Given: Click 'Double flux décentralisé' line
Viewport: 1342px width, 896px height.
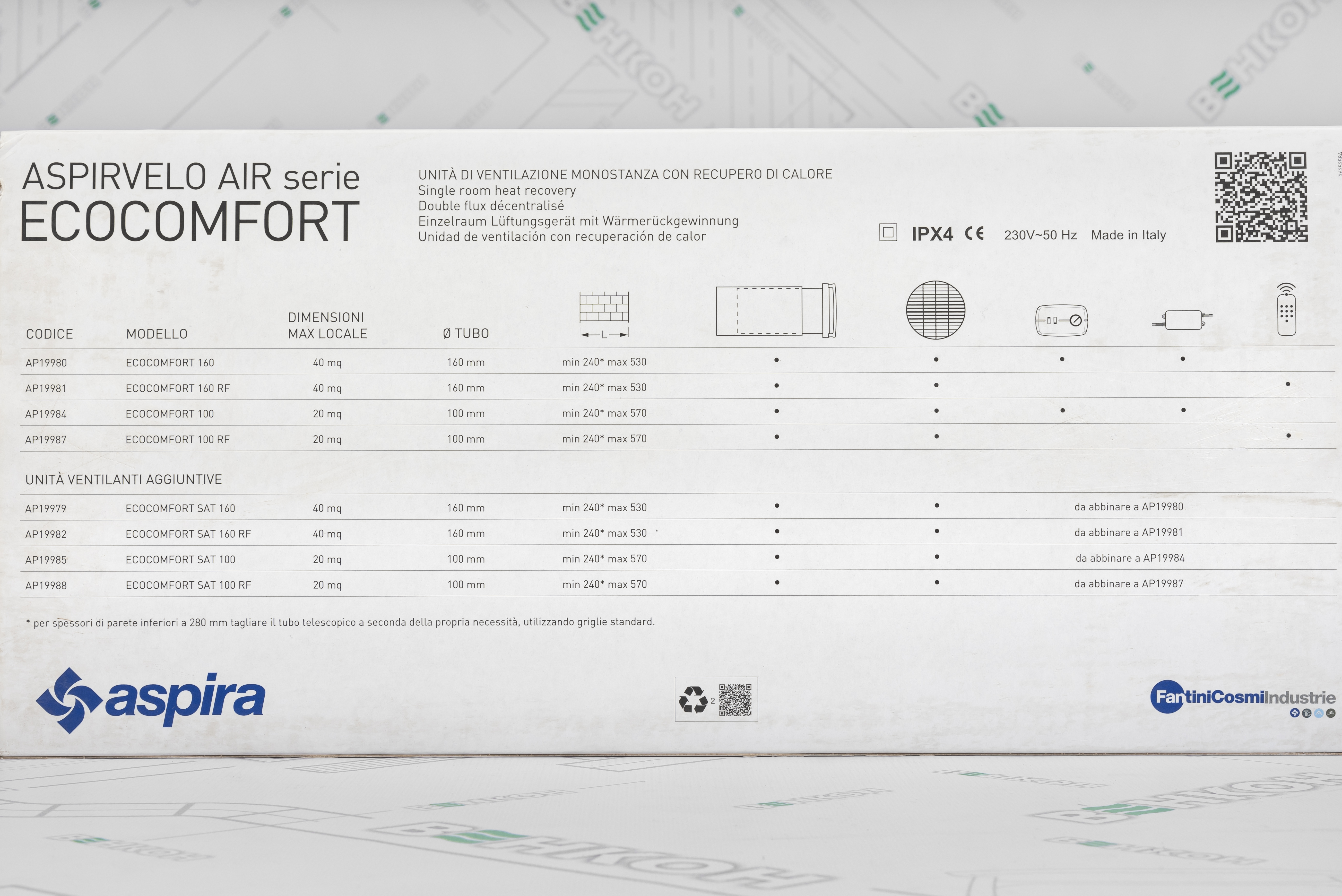Looking at the screenshot, I should pyautogui.click(x=491, y=206).
